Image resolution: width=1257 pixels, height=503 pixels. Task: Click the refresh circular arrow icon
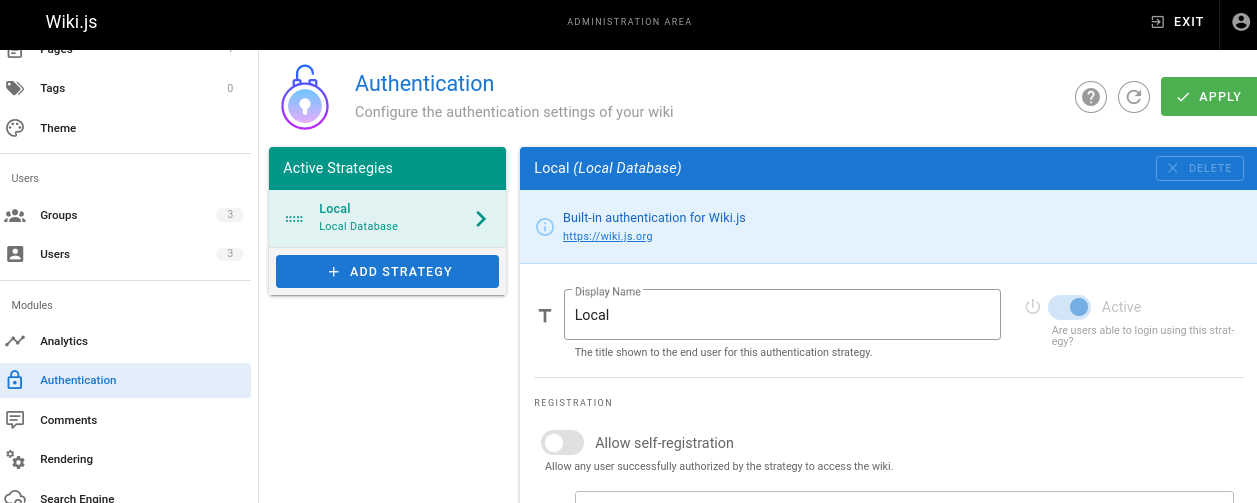[1133, 97]
